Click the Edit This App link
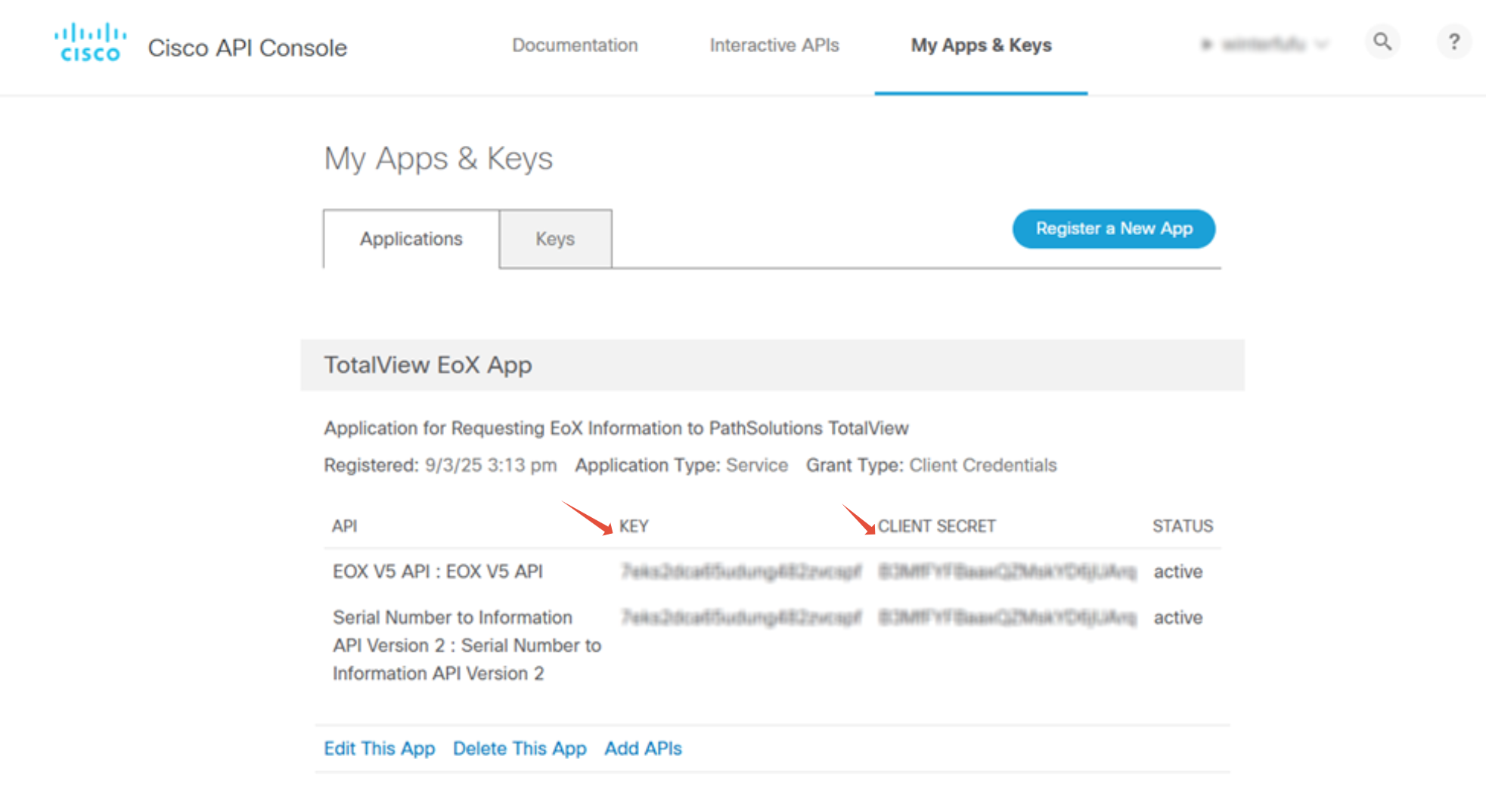 [x=380, y=748]
